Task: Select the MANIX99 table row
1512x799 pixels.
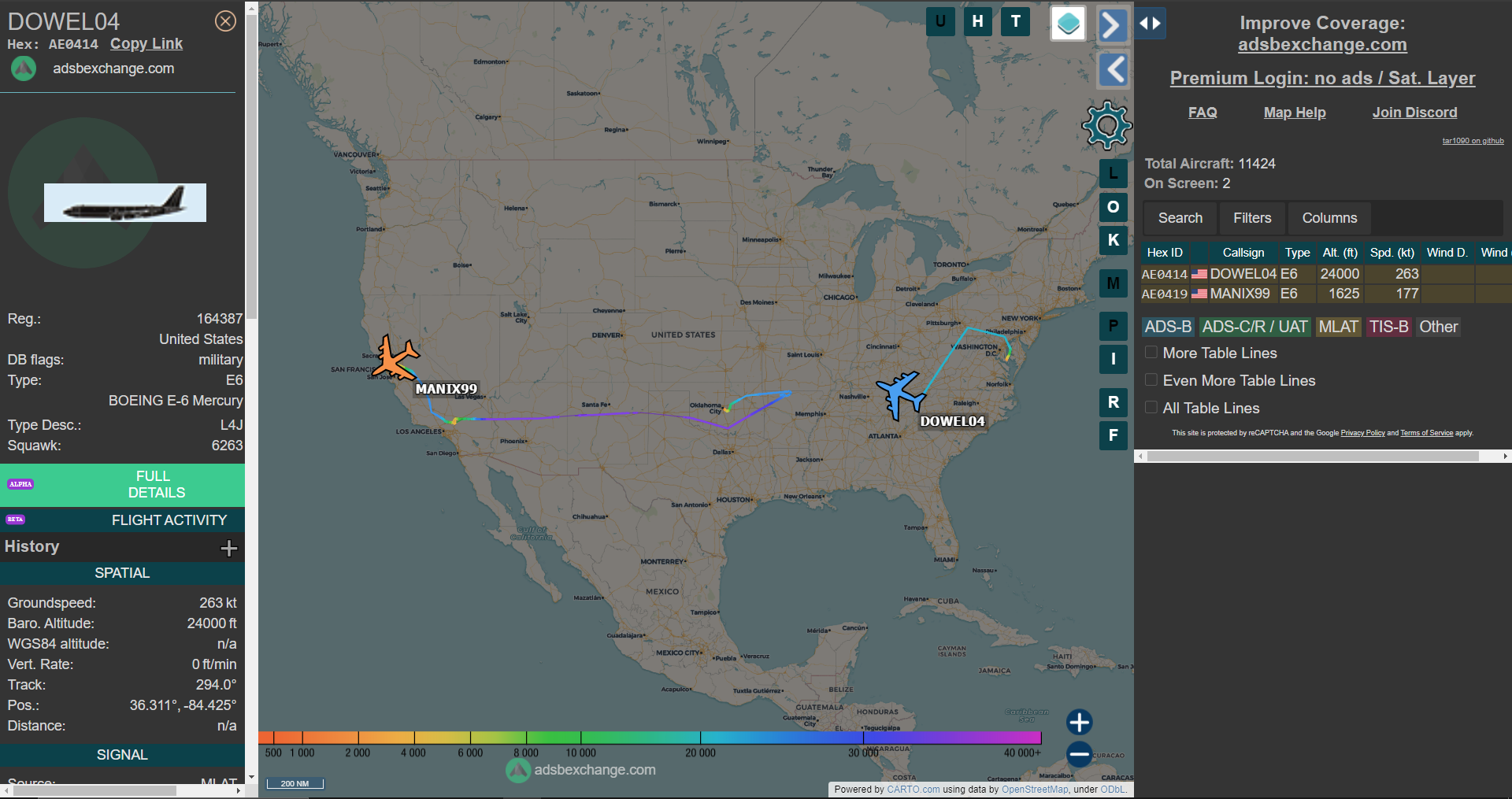Action: tap(1326, 294)
